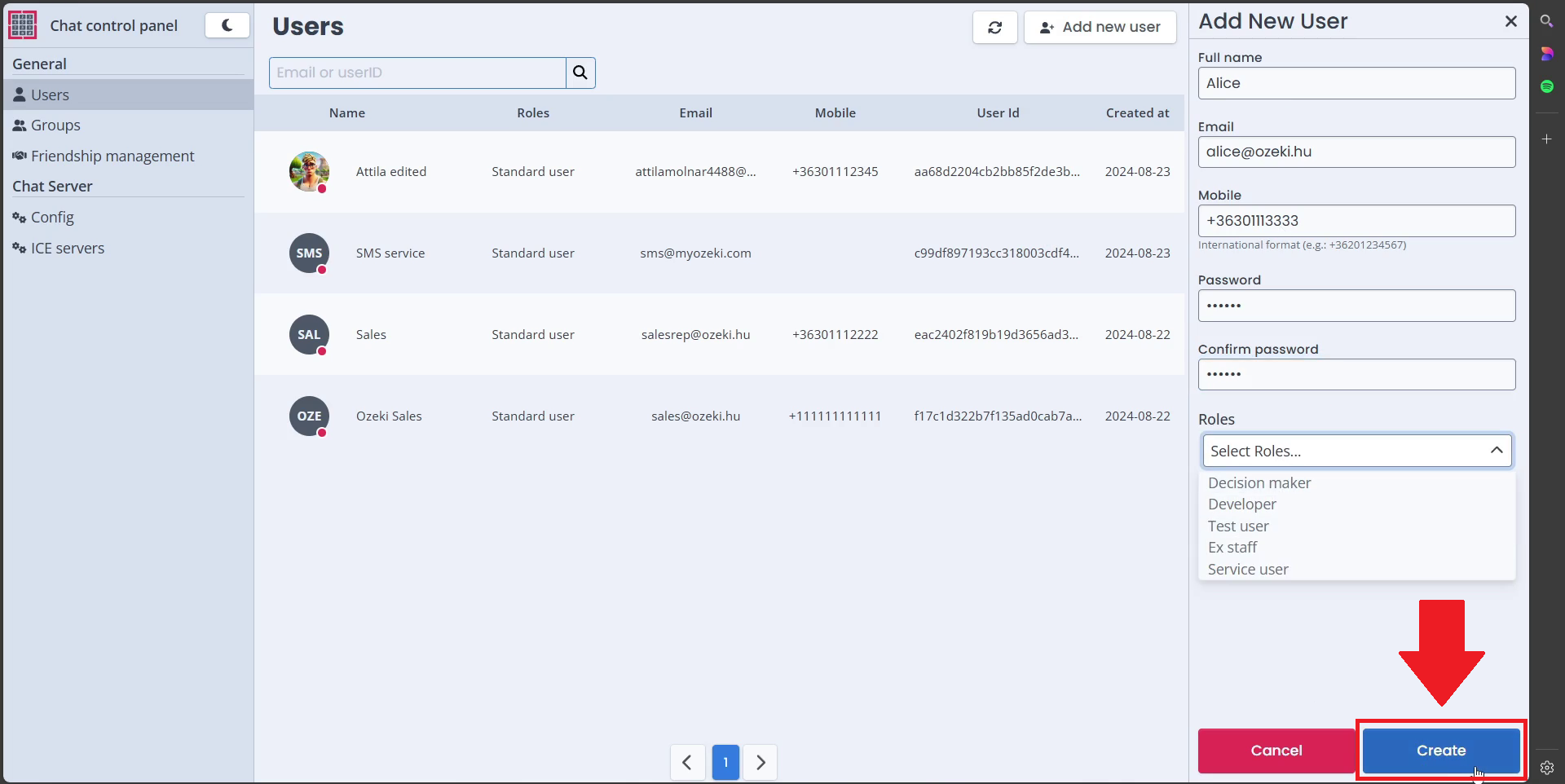Click the search magnifier button
The width and height of the screenshot is (1565, 784).
point(580,73)
